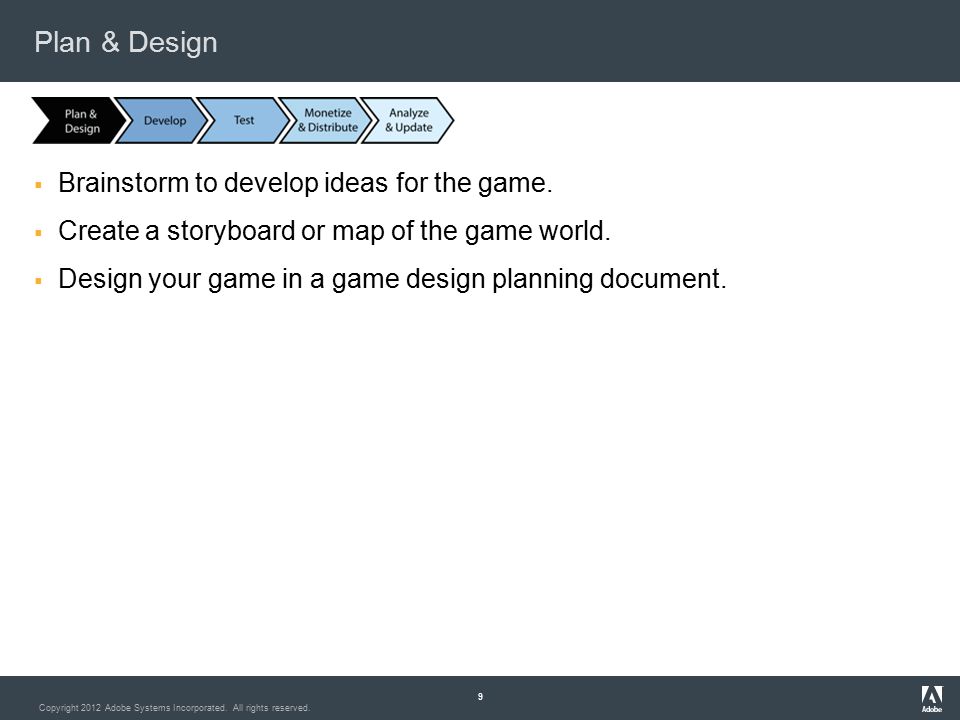Select the 'Analyze & Update' chevron step
The image size is (960, 720).
[x=408, y=121]
